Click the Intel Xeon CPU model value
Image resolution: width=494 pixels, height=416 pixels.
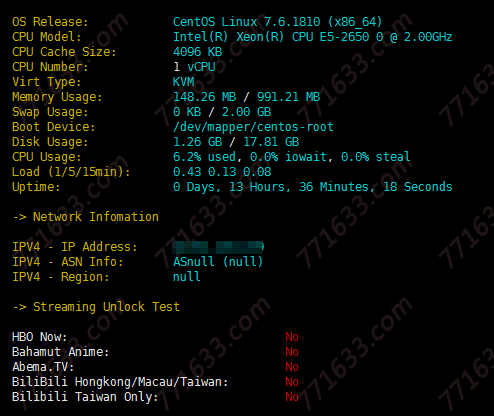point(313,37)
